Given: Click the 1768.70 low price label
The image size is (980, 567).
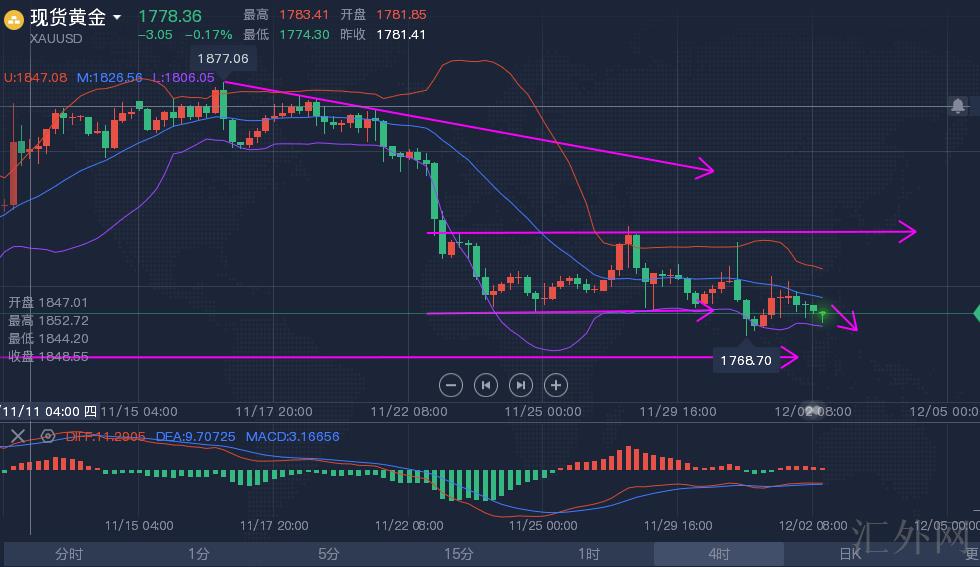Looking at the screenshot, I should click(x=746, y=361).
